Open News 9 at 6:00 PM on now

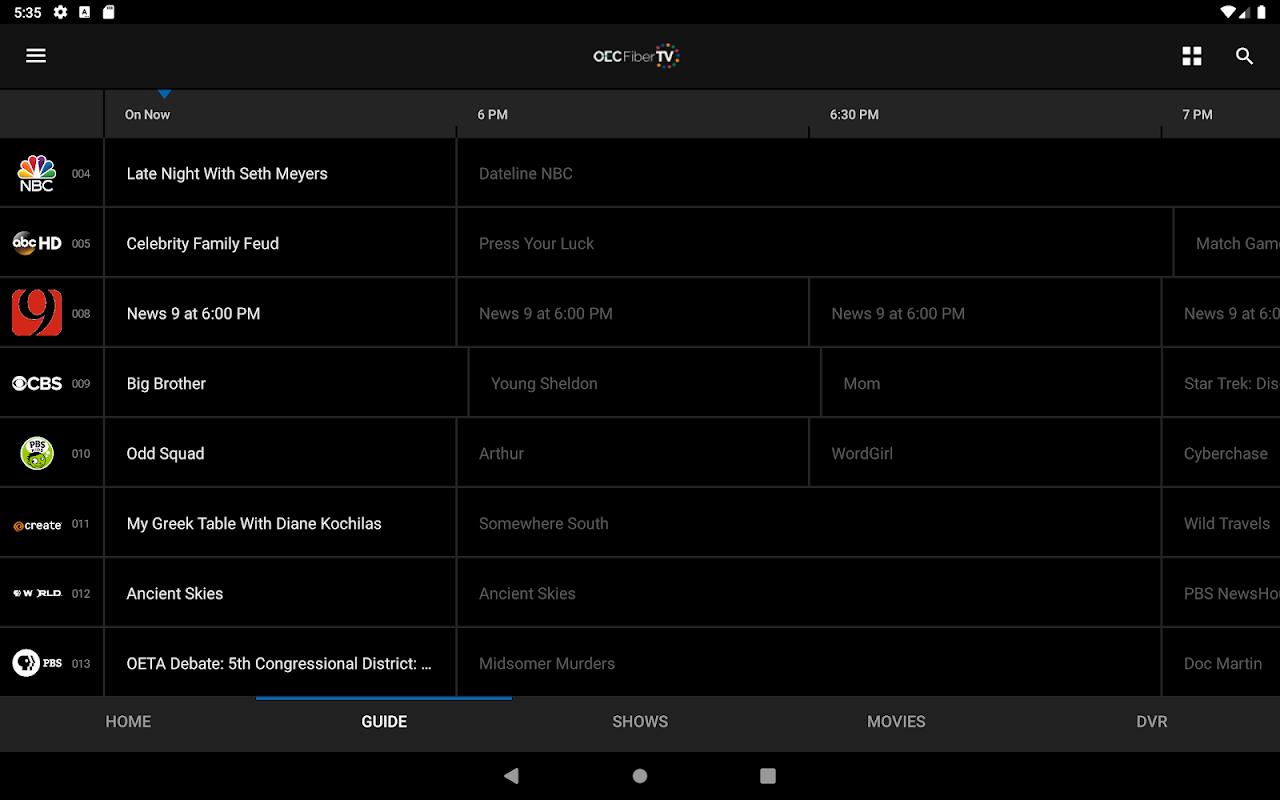280,313
